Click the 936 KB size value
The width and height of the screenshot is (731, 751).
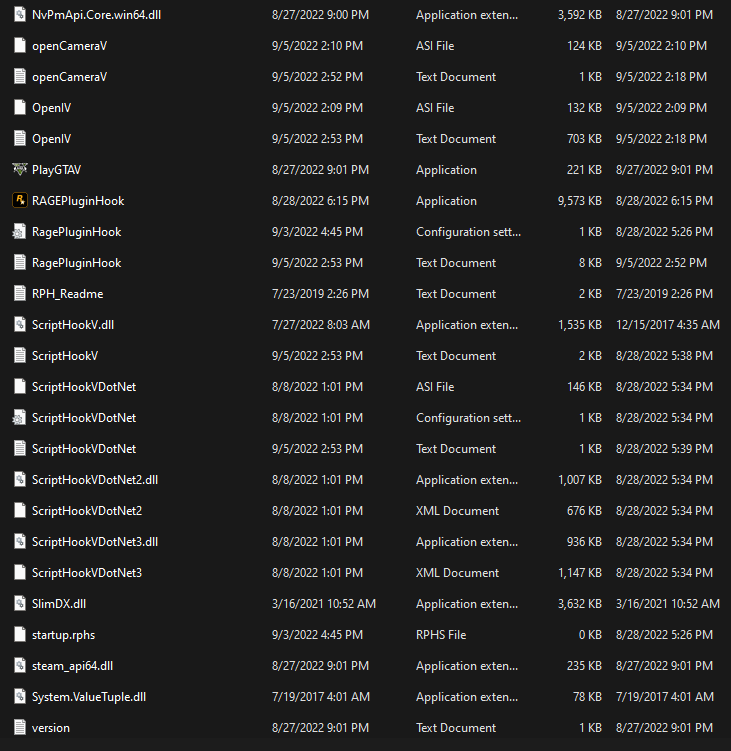pyautogui.click(x=584, y=542)
